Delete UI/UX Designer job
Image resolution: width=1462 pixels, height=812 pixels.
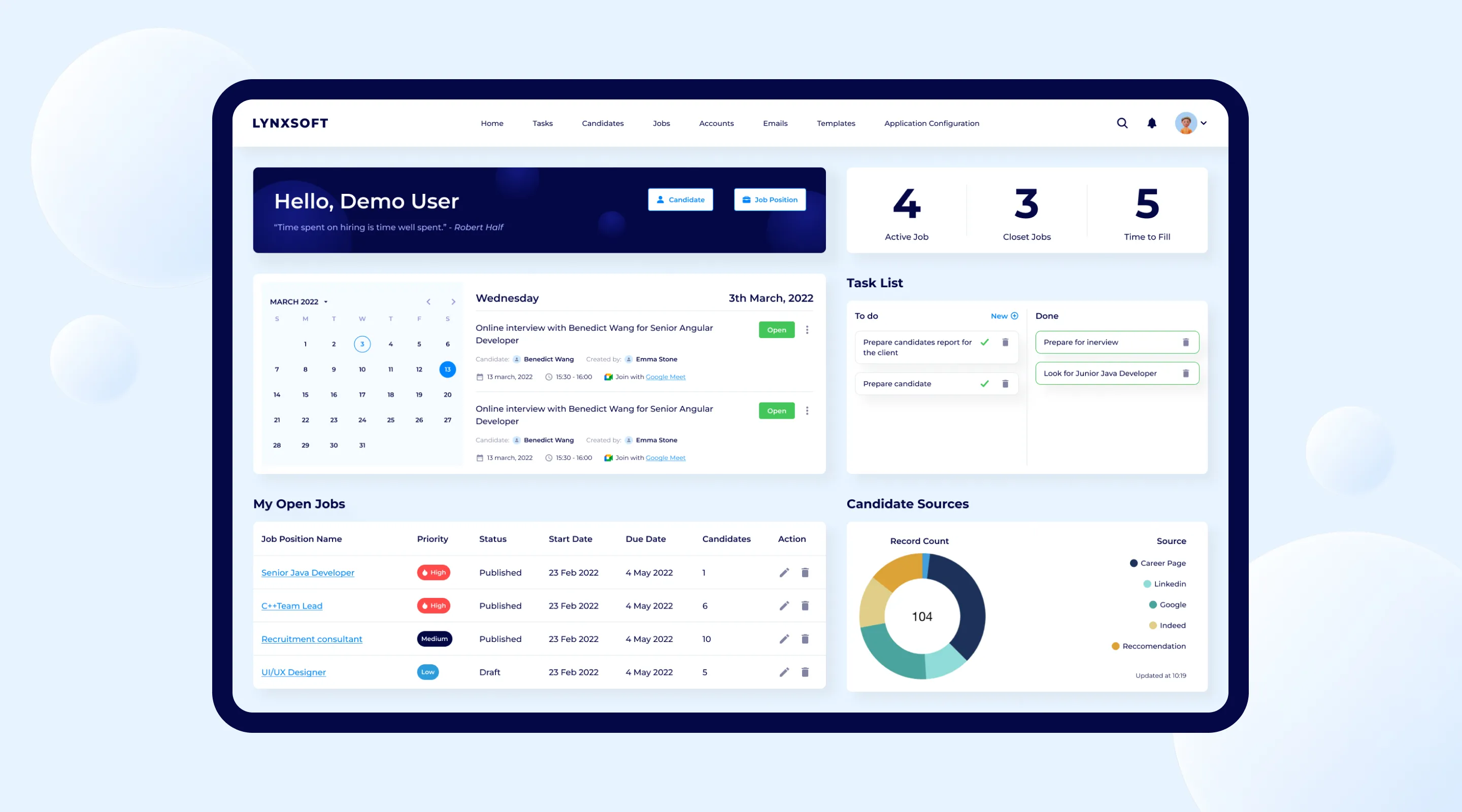click(805, 672)
